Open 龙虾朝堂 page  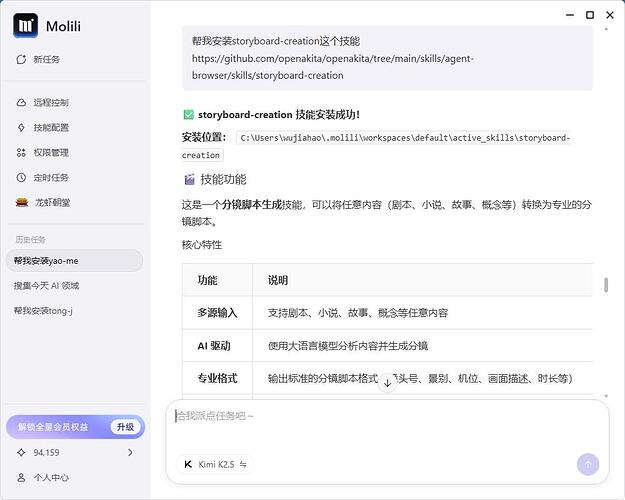[x=43, y=203]
